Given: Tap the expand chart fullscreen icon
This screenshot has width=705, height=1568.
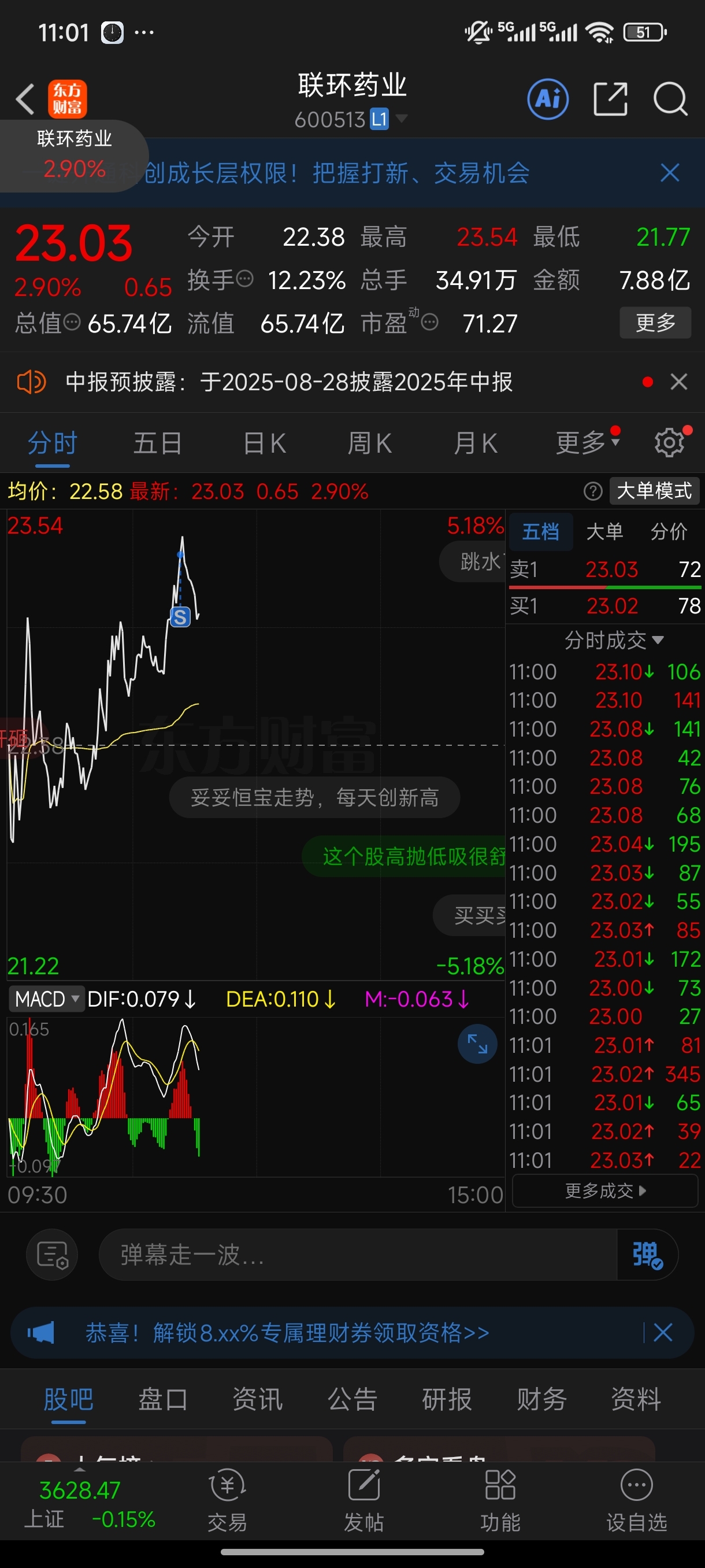Looking at the screenshot, I should pos(477,1045).
